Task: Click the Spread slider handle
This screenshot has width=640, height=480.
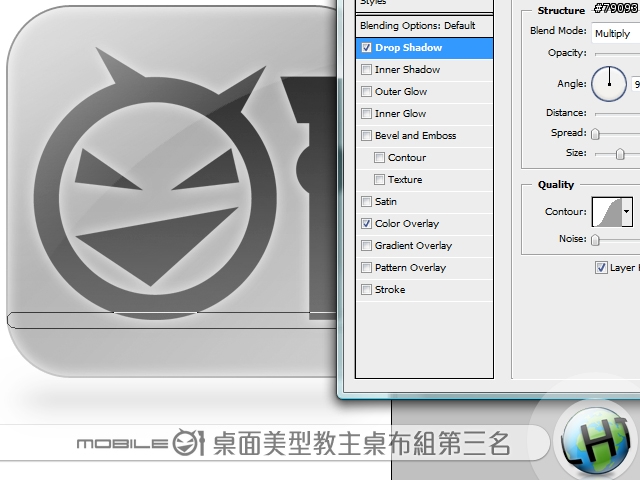Action: coord(596,134)
